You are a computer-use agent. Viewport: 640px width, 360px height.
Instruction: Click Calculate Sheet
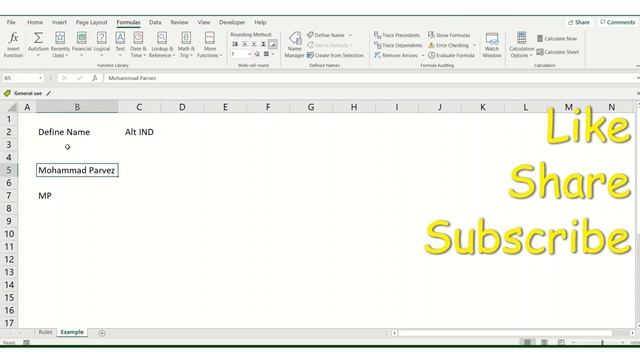point(558,52)
